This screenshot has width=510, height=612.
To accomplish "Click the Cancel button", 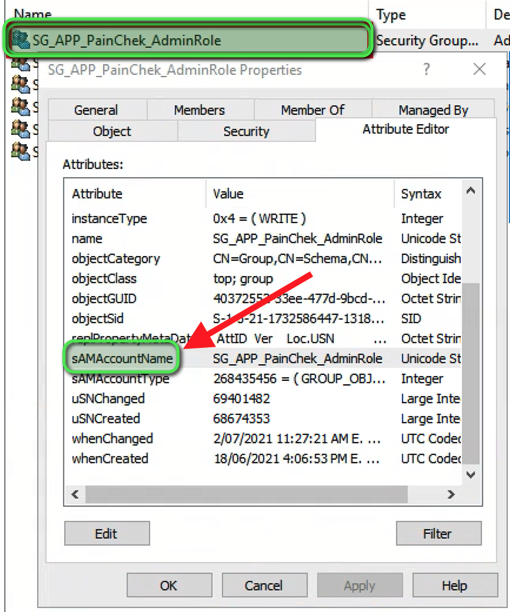I will [264, 585].
